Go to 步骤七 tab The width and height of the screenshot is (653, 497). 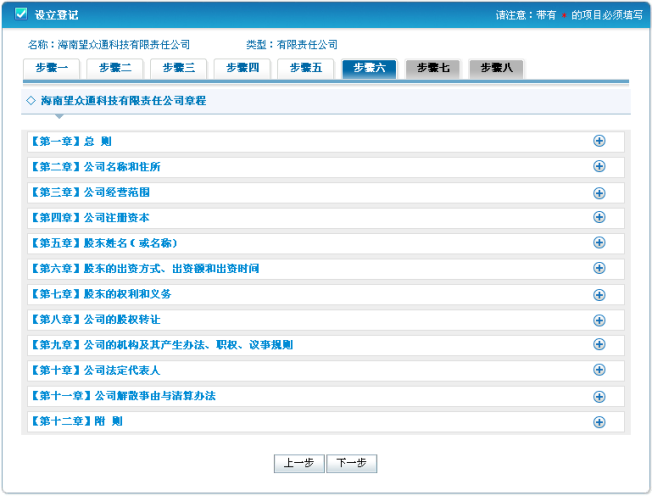[432, 68]
